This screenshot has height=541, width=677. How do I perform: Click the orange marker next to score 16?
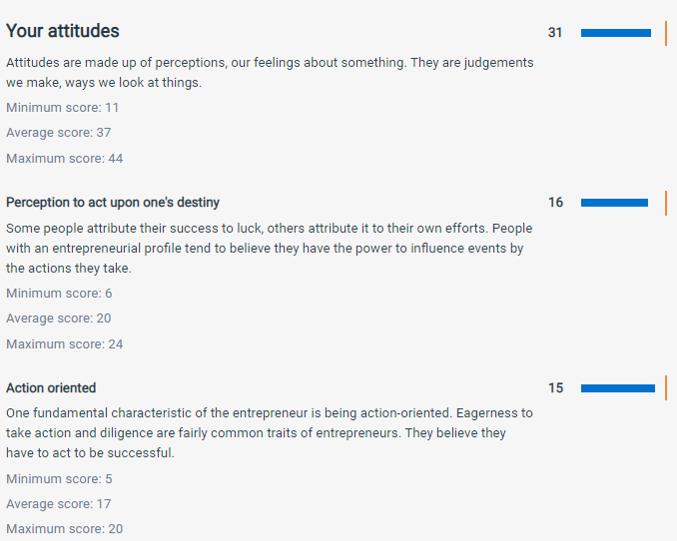click(666, 202)
